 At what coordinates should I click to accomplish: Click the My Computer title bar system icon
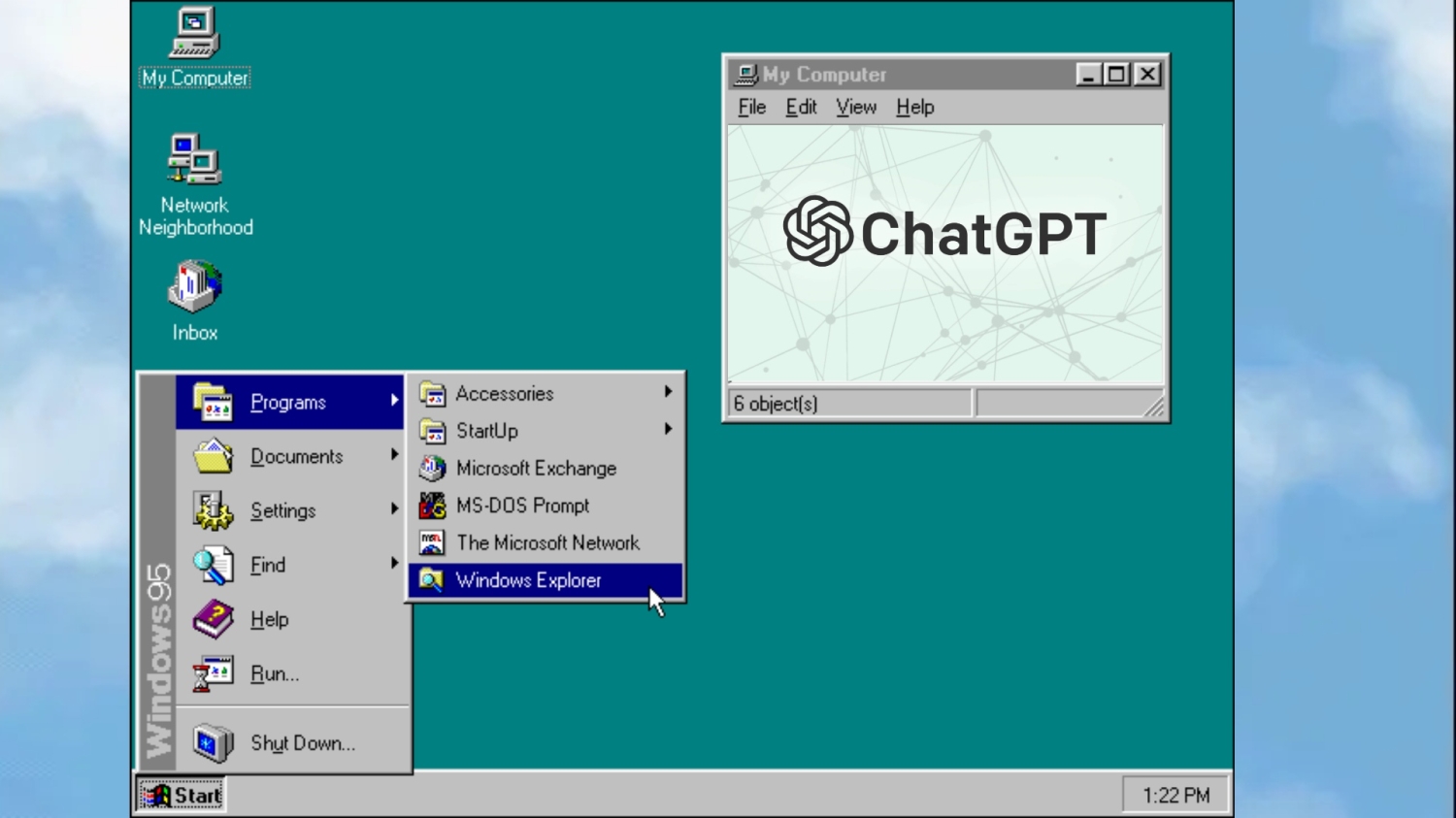pos(746,75)
